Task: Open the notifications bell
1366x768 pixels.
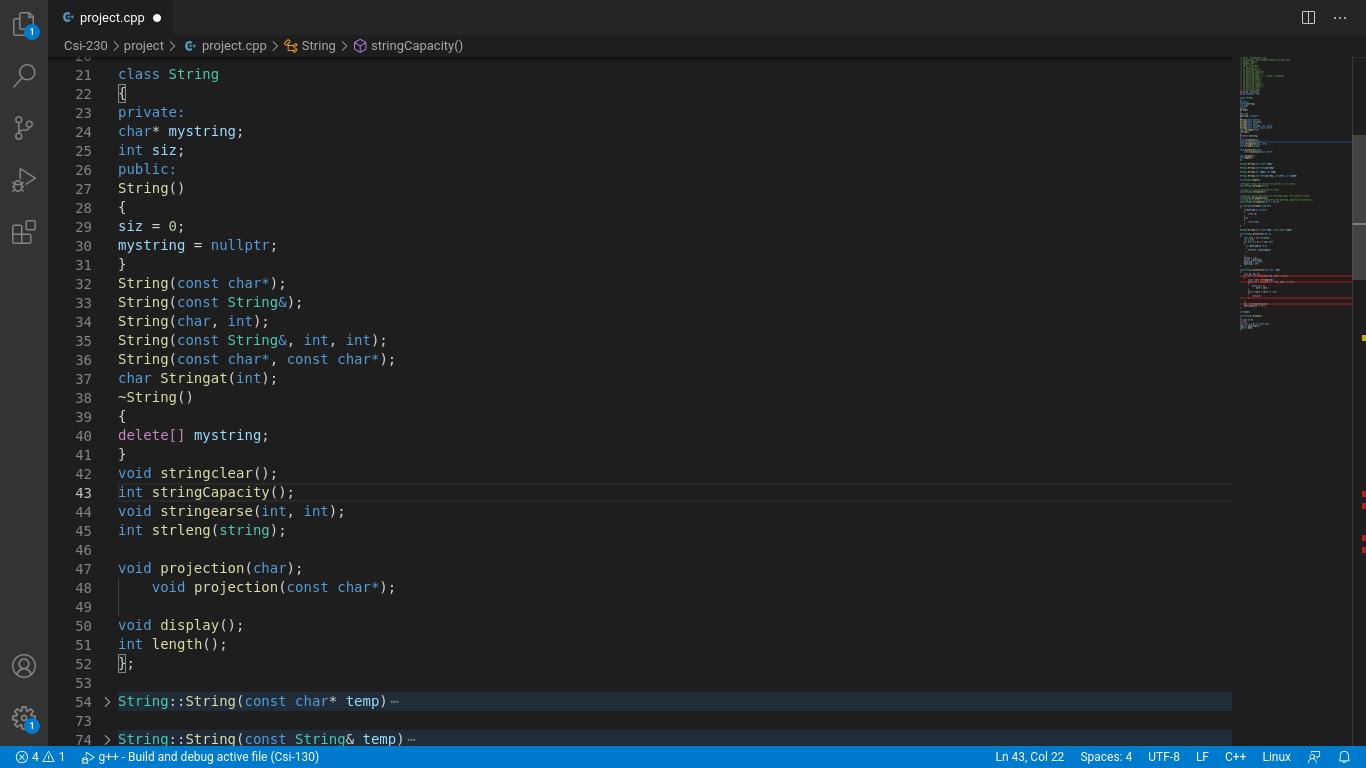Action: pos(1344,756)
